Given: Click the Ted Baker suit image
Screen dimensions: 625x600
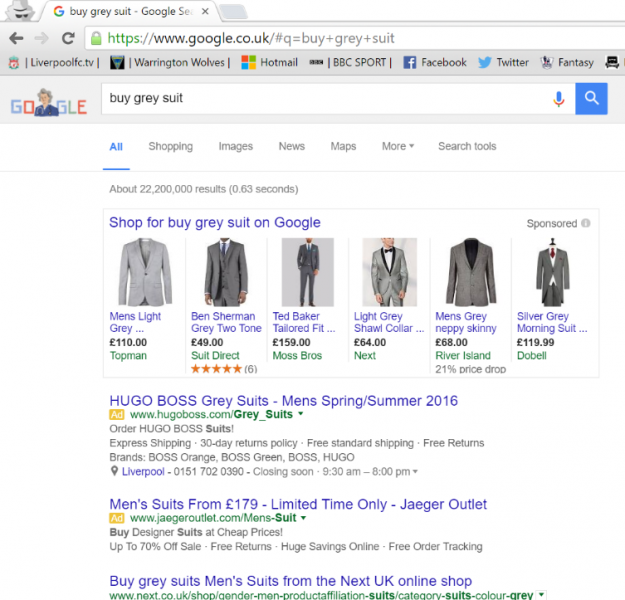Looking at the screenshot, I should point(308,272).
